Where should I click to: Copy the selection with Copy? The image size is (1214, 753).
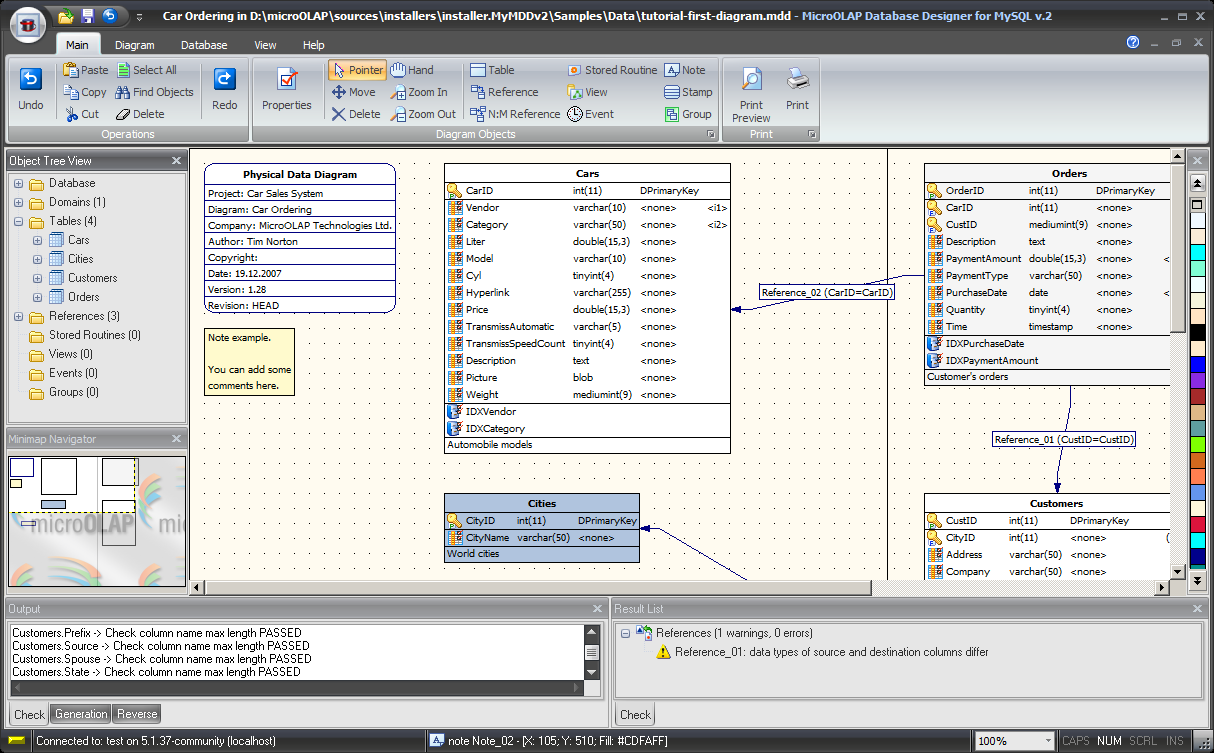tap(86, 92)
